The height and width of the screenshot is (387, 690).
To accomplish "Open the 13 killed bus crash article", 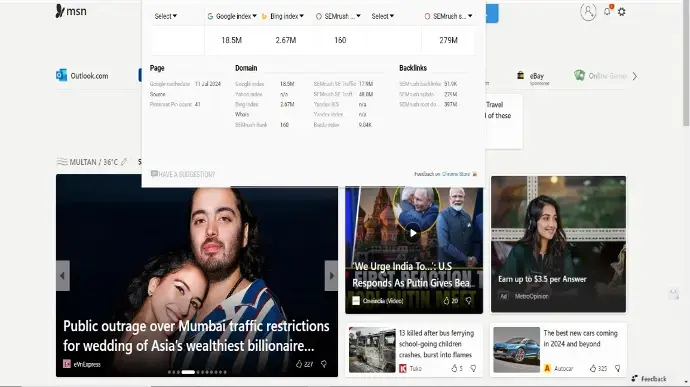I will 436,344.
